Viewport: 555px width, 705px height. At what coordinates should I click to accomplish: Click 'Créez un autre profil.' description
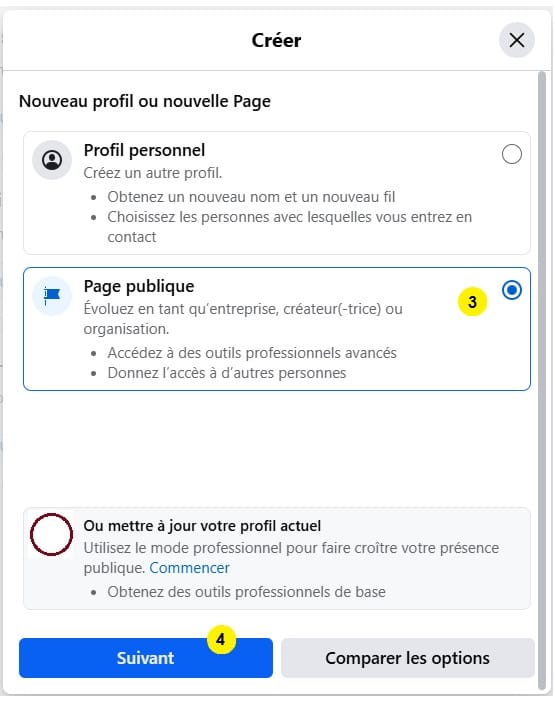click(152, 173)
